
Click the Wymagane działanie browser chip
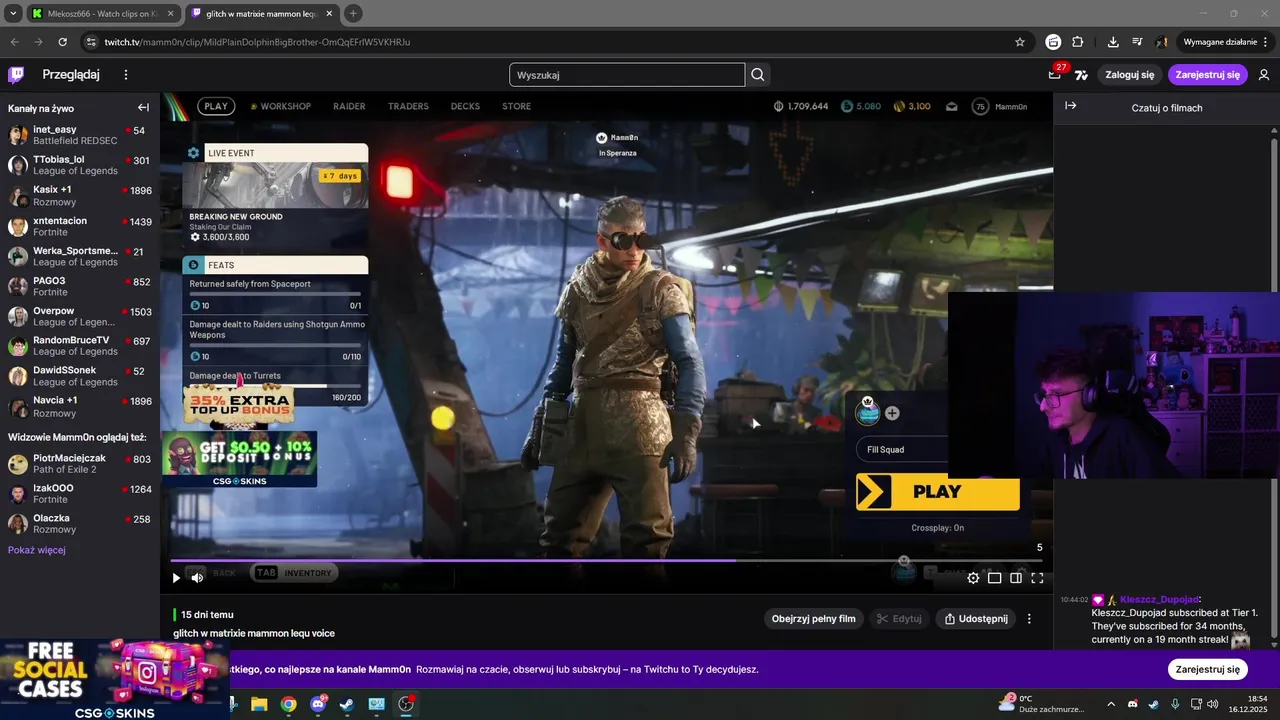1226,42
